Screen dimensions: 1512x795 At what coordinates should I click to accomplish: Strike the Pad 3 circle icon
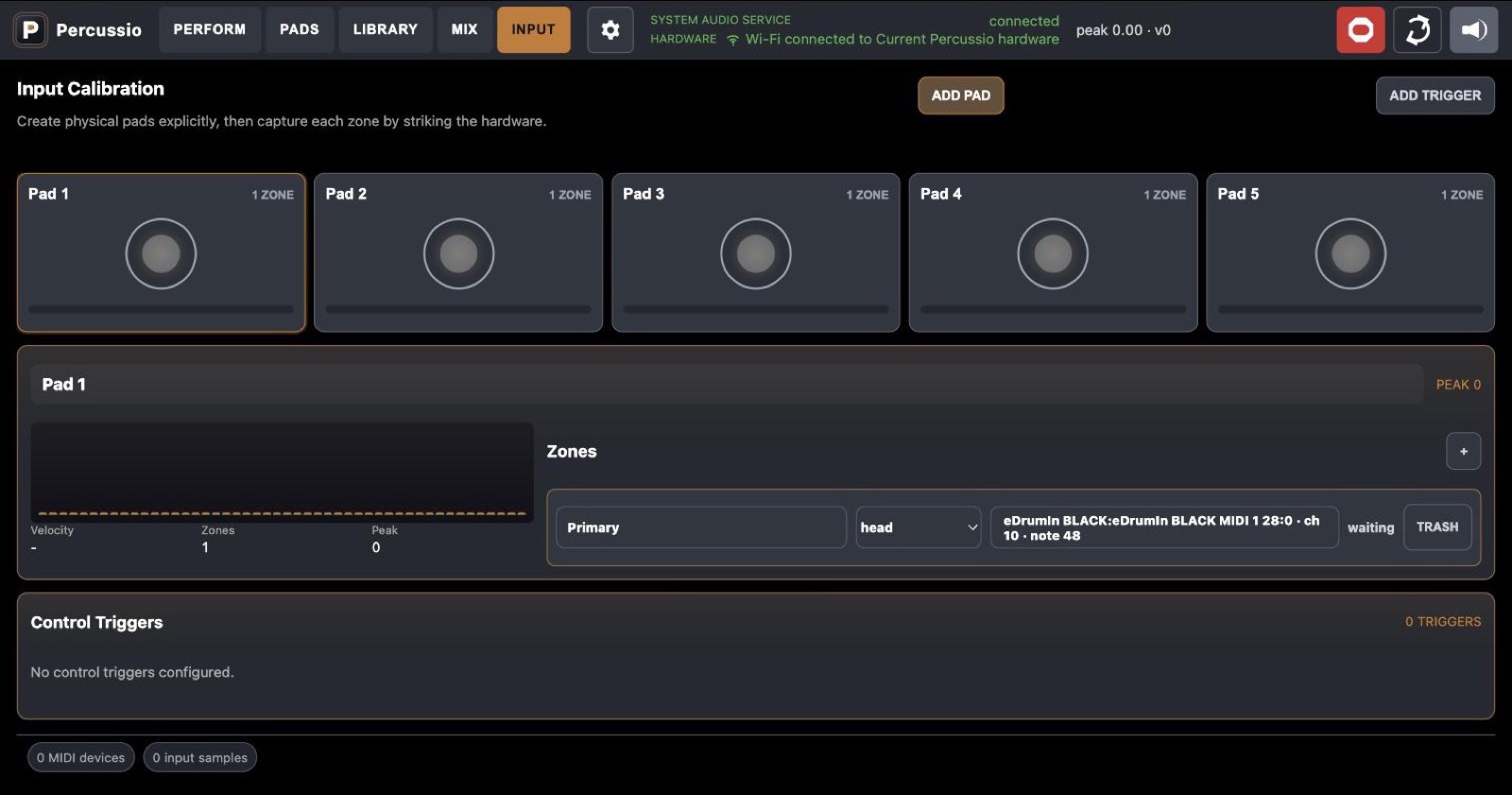(x=756, y=253)
